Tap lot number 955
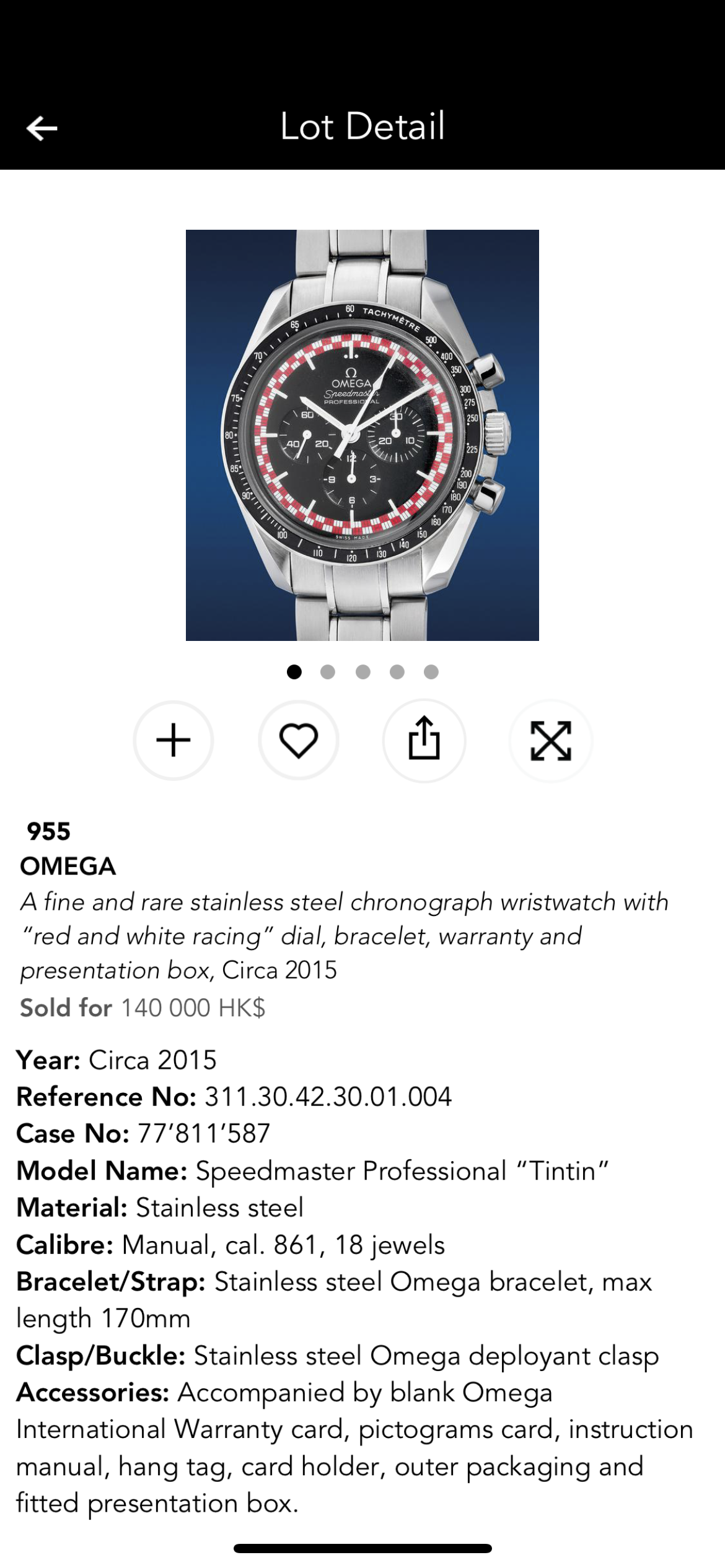Viewport: 725px width, 1568px height. click(x=48, y=831)
